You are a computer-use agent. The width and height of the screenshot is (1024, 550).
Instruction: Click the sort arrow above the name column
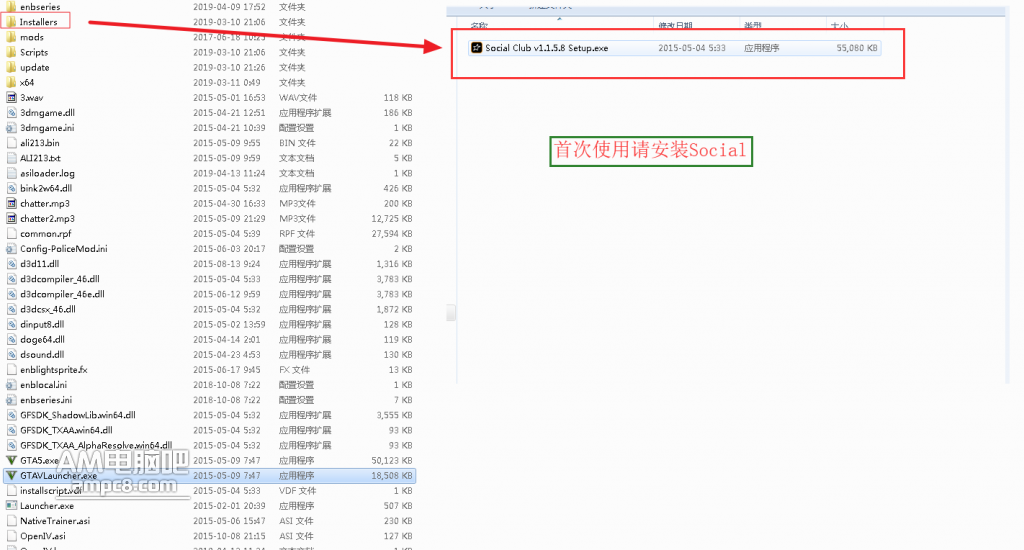pos(559,19)
